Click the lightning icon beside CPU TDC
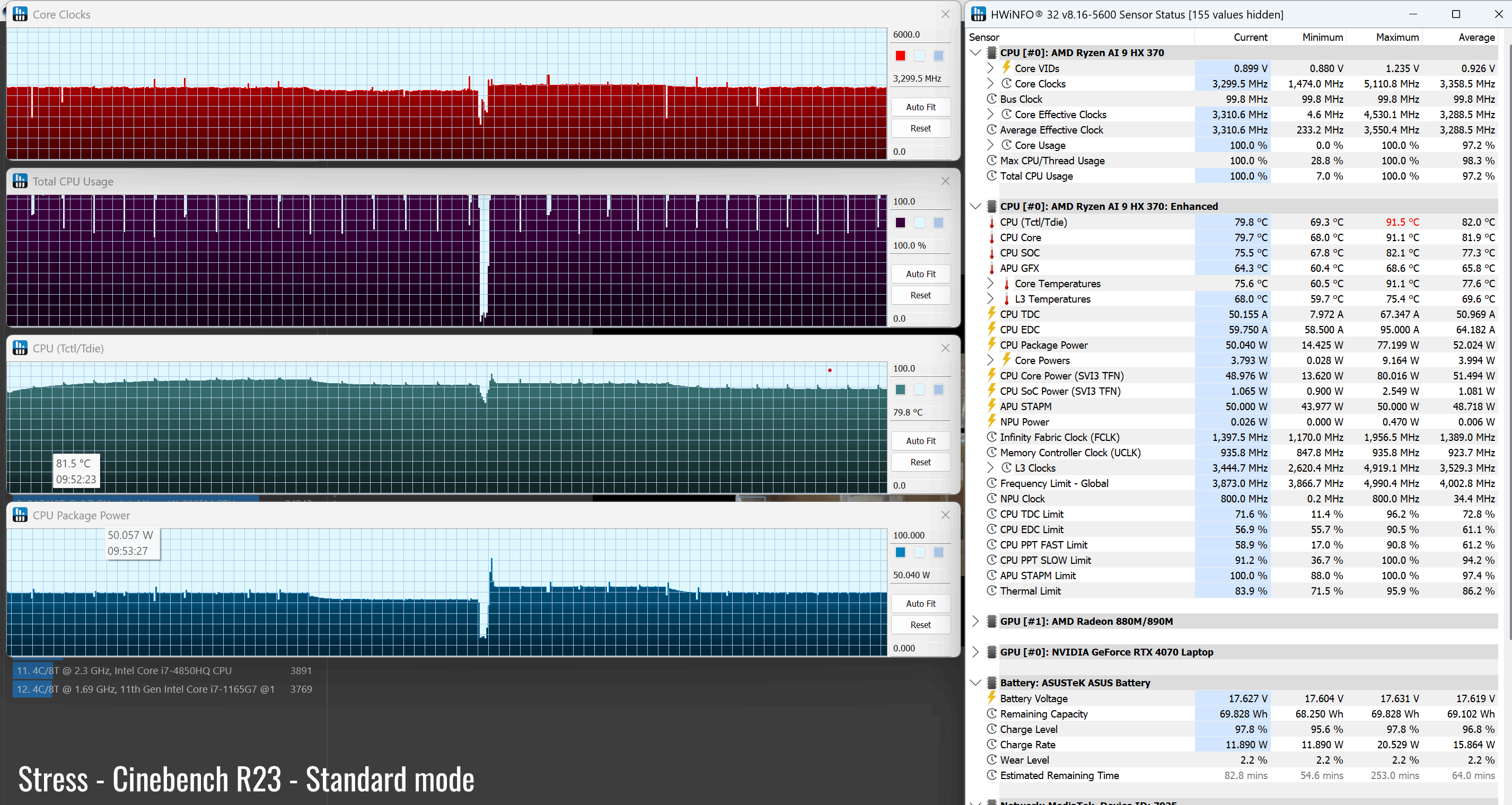This screenshot has height=805, width=1512. pos(992,314)
